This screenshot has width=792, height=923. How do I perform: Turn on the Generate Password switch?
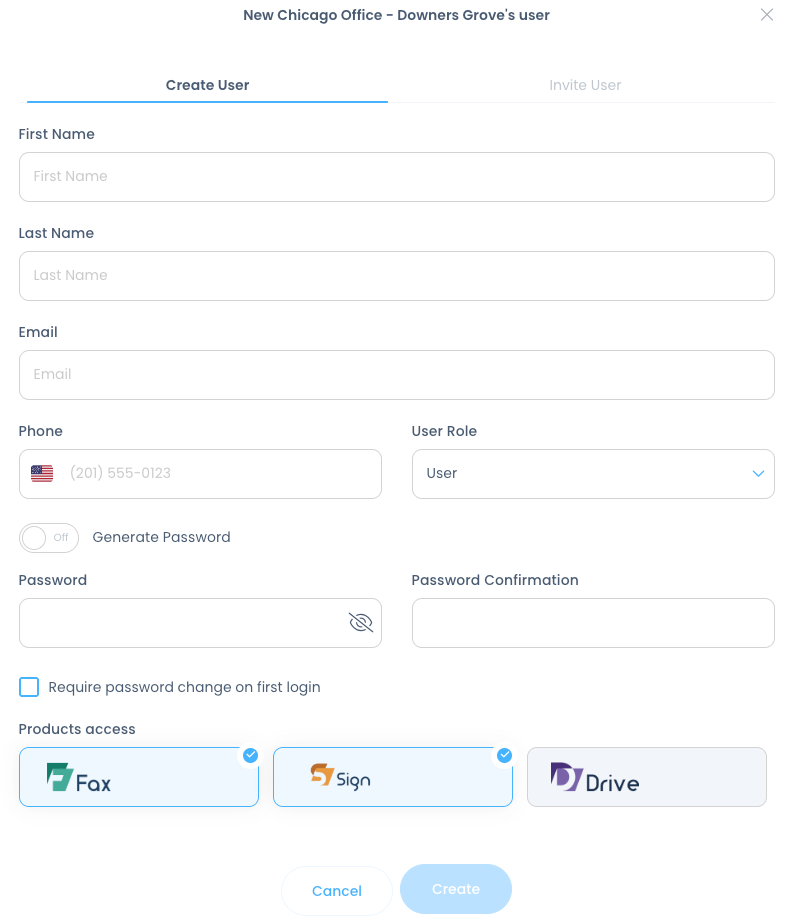(48, 538)
